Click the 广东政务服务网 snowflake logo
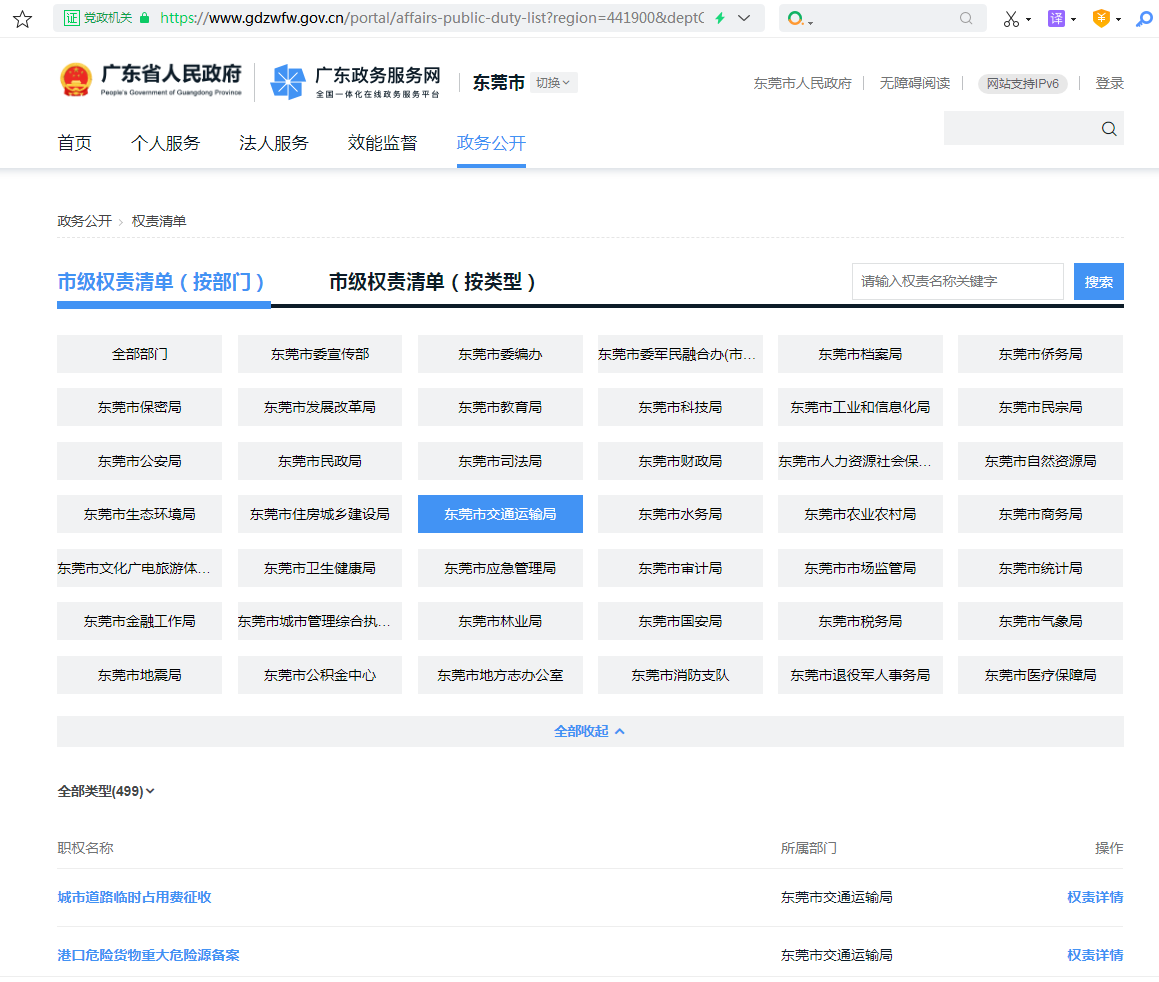The image size is (1159, 982). (288, 81)
